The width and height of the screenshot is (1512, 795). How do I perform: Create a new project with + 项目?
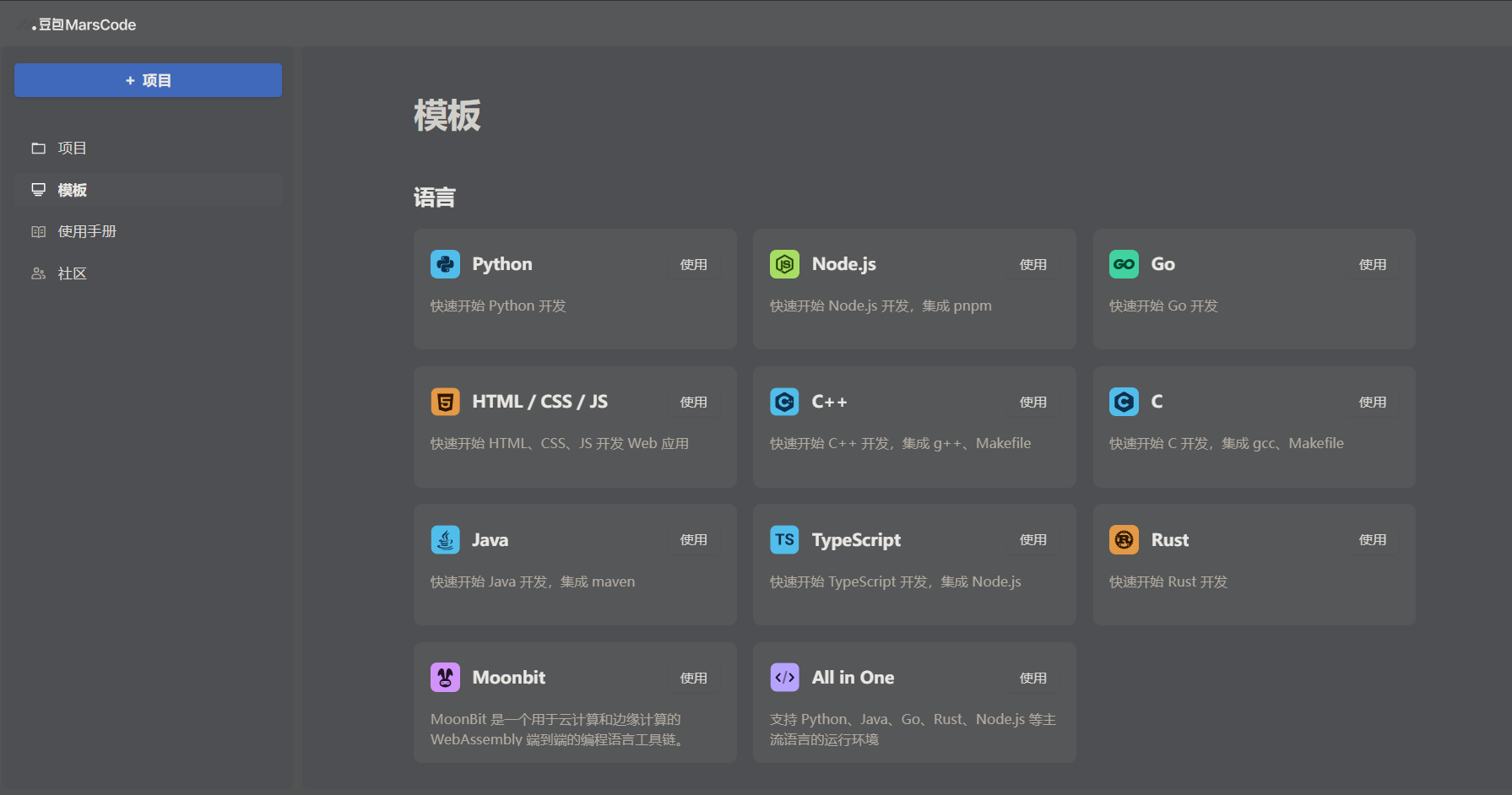point(148,80)
